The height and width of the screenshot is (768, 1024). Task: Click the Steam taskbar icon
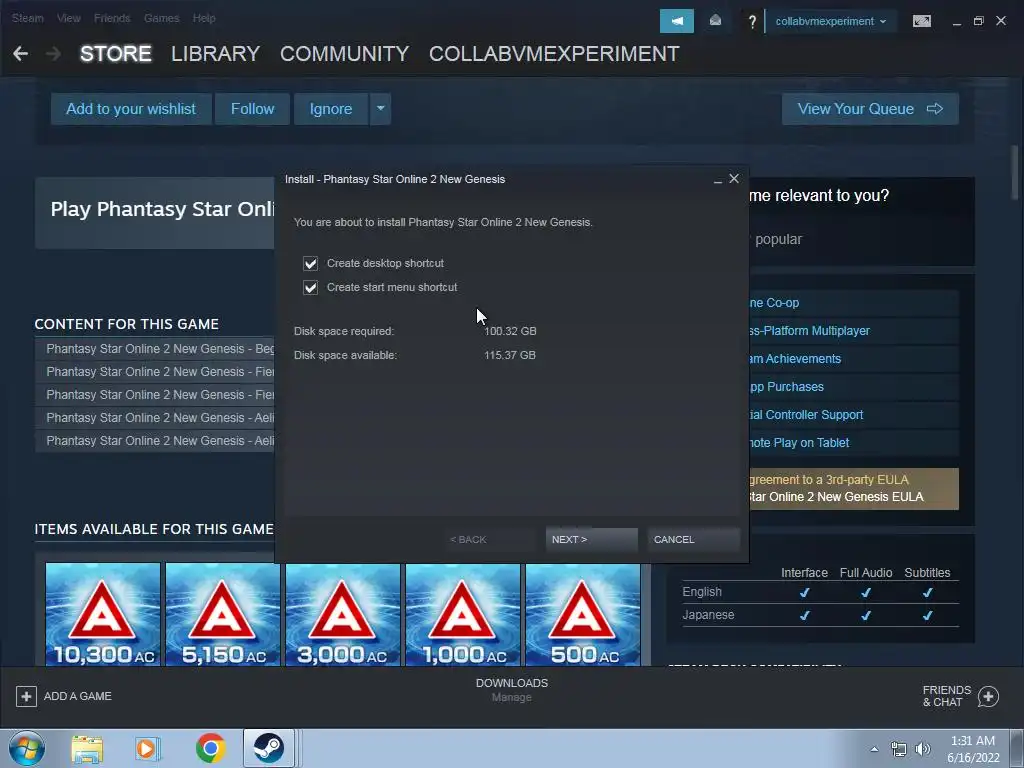(268, 748)
